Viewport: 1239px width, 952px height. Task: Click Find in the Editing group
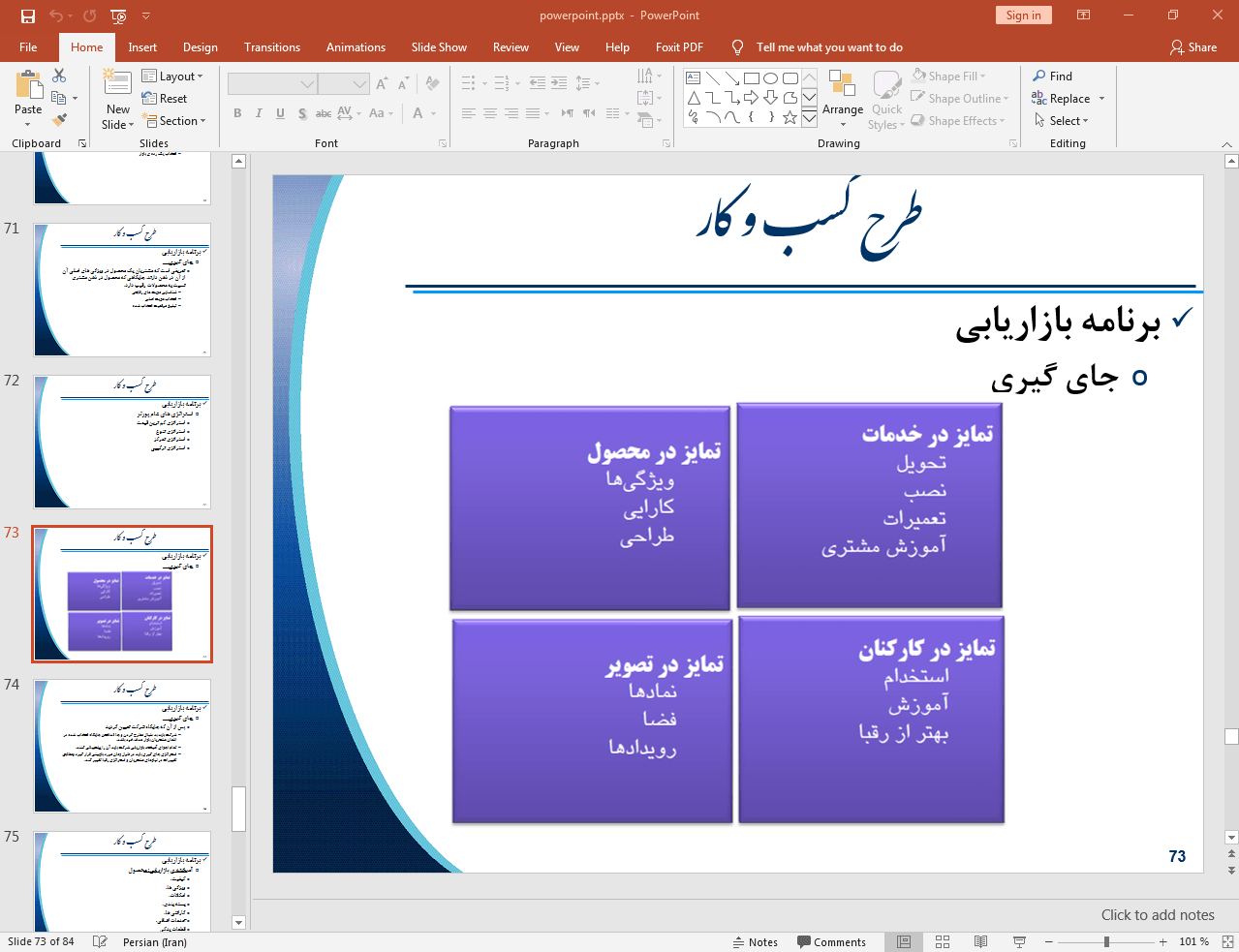(x=1053, y=76)
